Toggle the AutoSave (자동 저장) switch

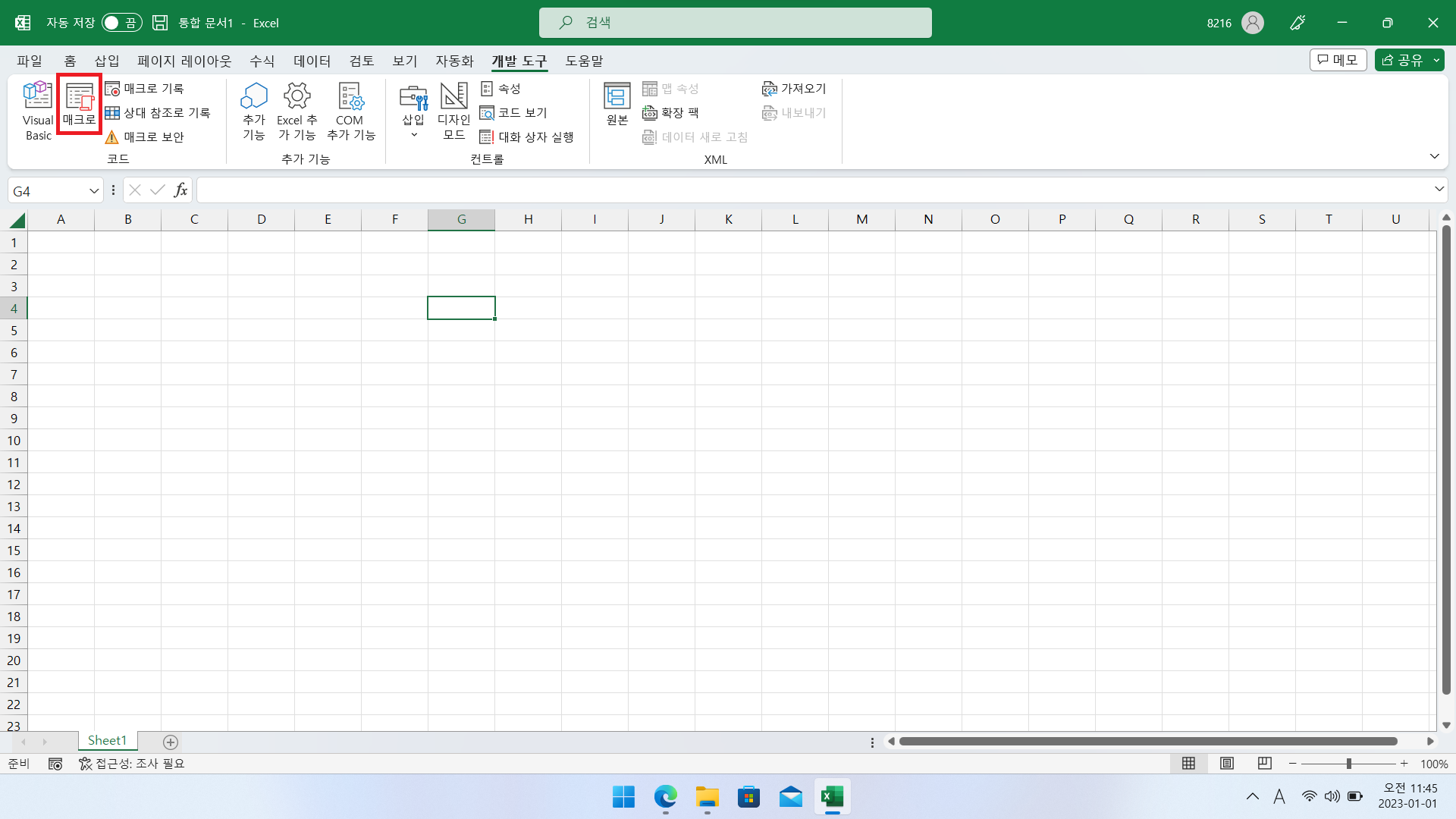coord(121,23)
